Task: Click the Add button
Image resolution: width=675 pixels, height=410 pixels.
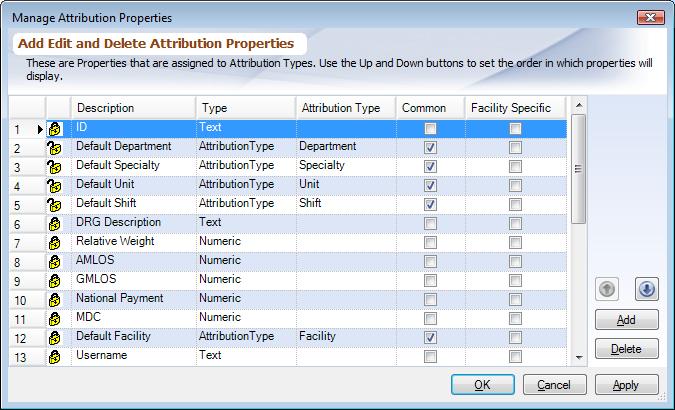Action: (626, 320)
